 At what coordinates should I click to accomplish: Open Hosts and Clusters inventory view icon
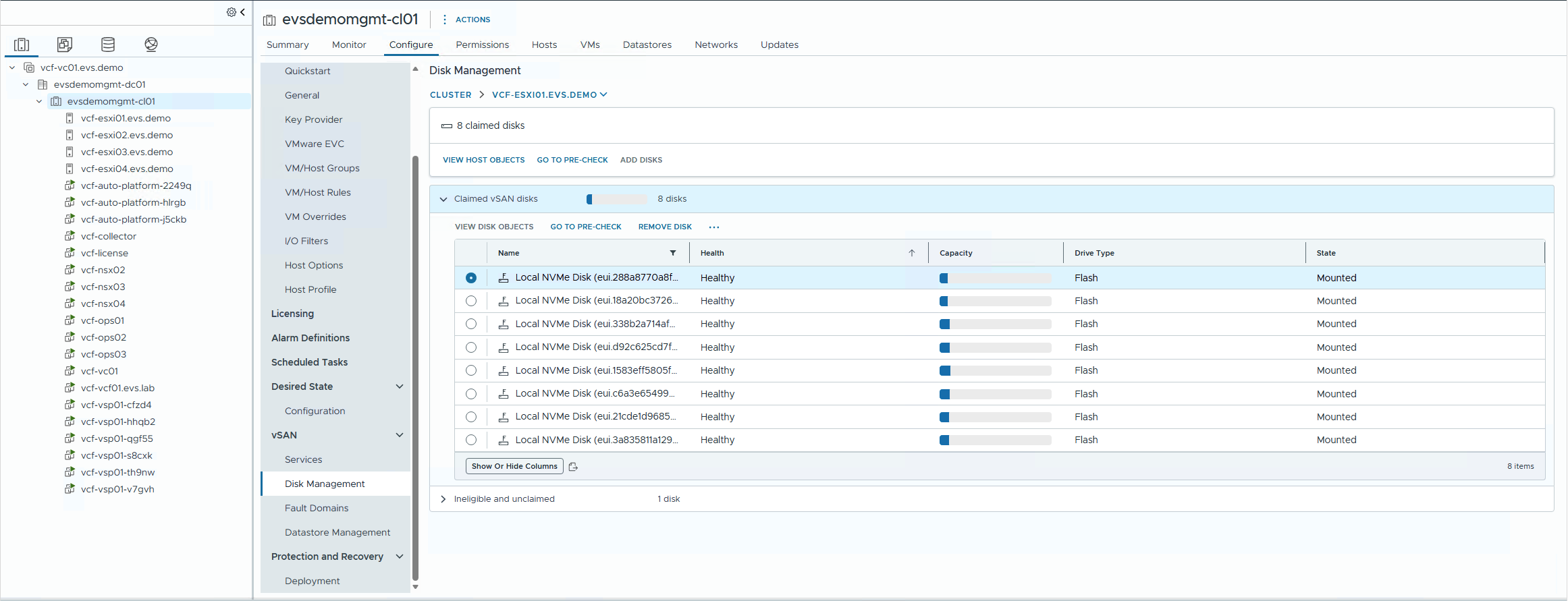coord(22,45)
